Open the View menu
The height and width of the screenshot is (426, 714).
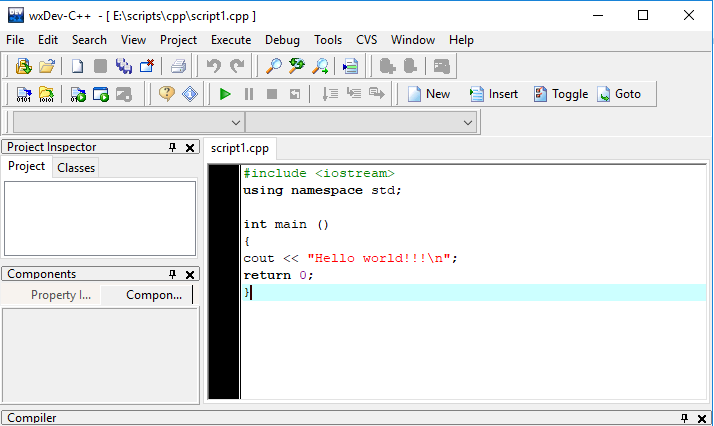(133, 40)
